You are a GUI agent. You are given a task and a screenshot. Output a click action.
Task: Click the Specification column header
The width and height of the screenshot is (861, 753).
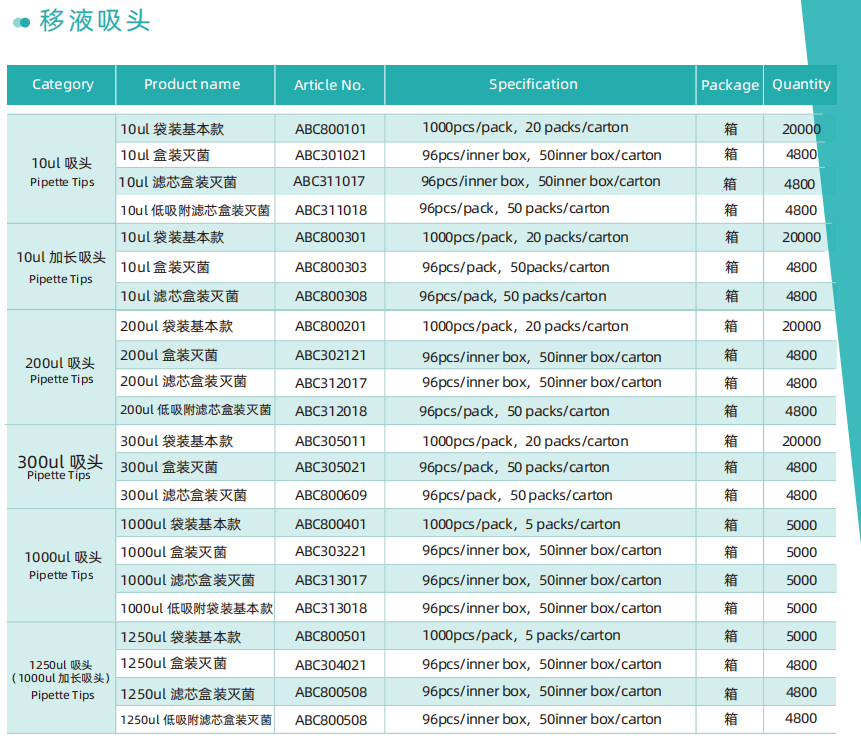[x=533, y=85]
